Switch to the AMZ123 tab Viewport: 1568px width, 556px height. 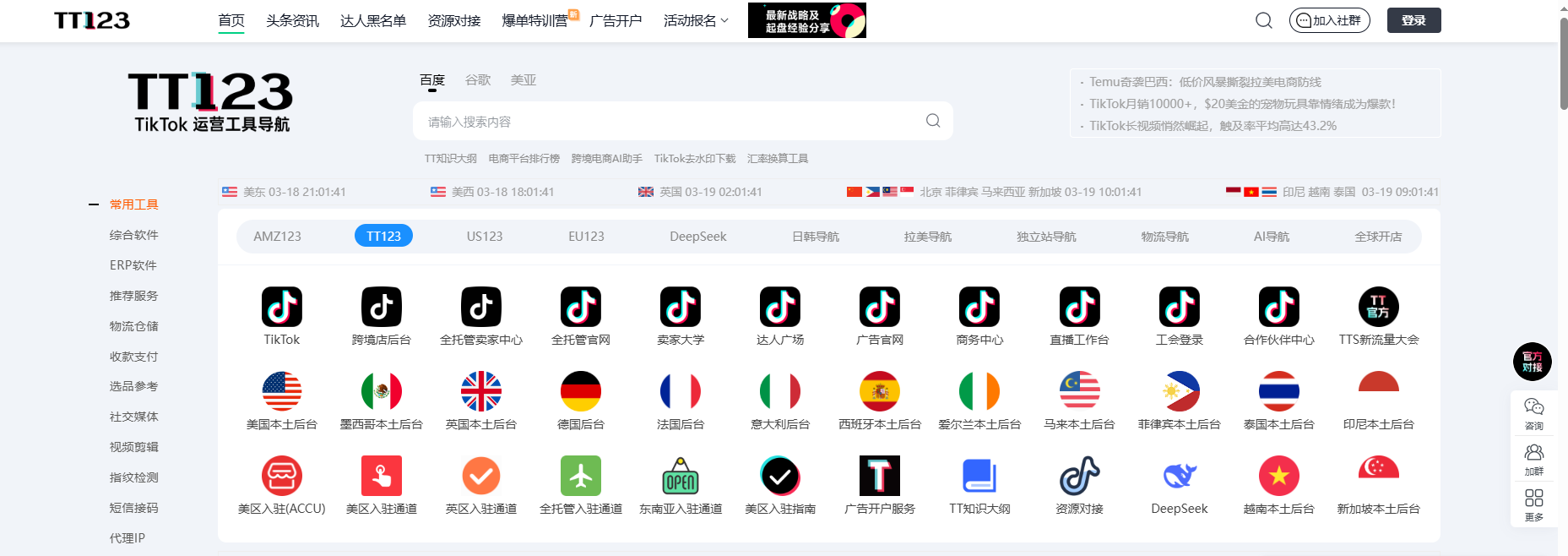pos(278,236)
